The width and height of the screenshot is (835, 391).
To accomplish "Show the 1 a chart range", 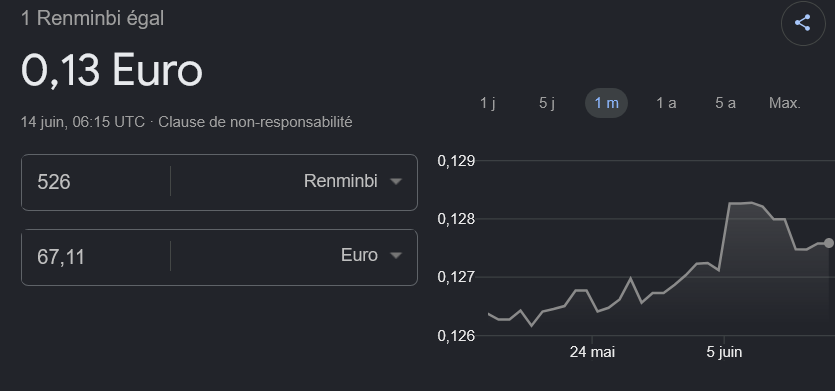I will (666, 103).
